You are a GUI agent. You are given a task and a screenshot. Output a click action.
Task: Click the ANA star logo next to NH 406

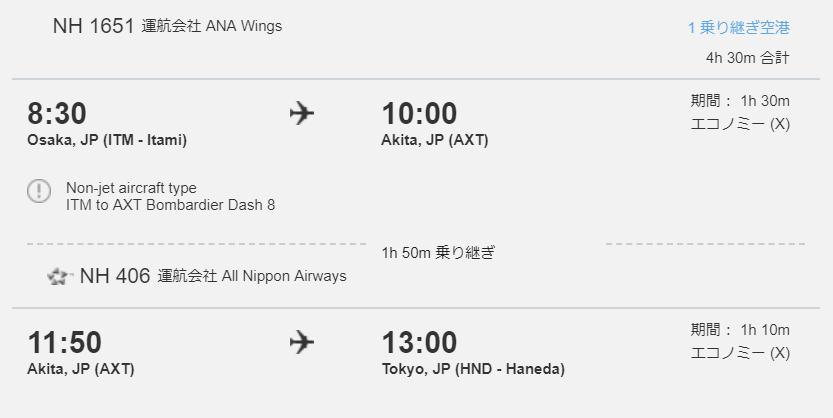coord(59,276)
